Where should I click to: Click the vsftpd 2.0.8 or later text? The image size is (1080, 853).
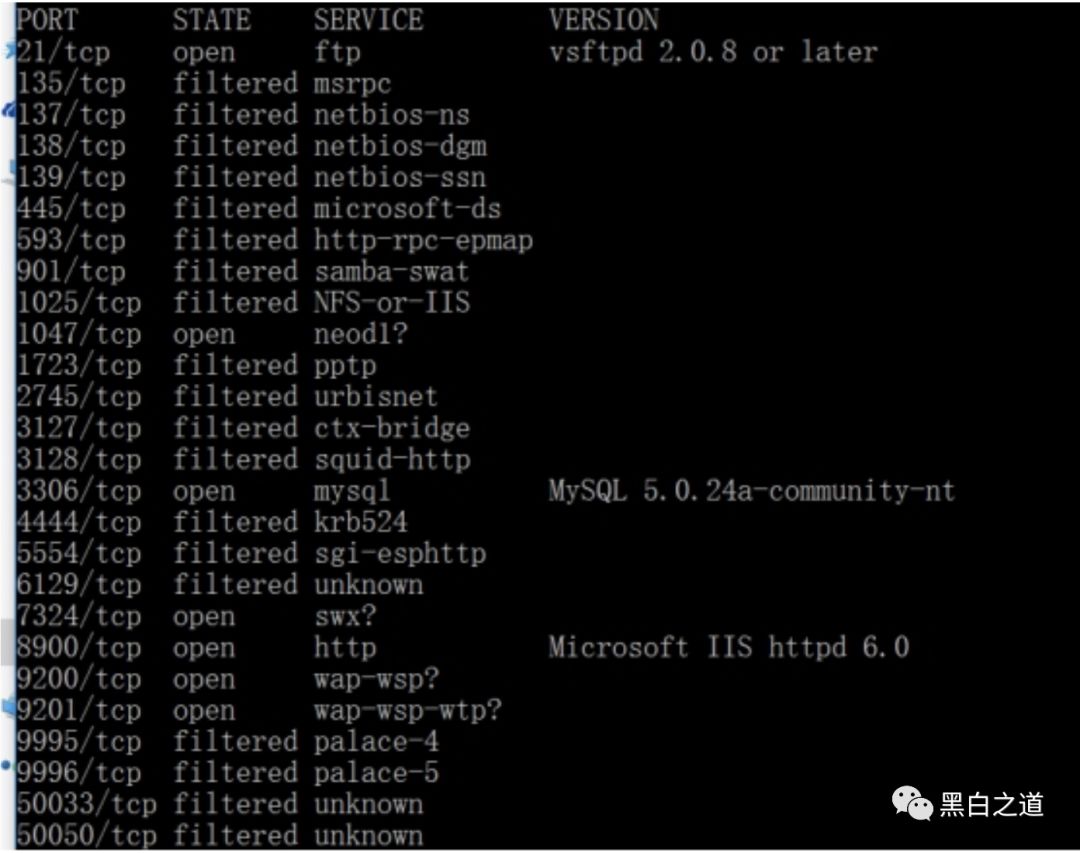pyautogui.click(x=712, y=52)
